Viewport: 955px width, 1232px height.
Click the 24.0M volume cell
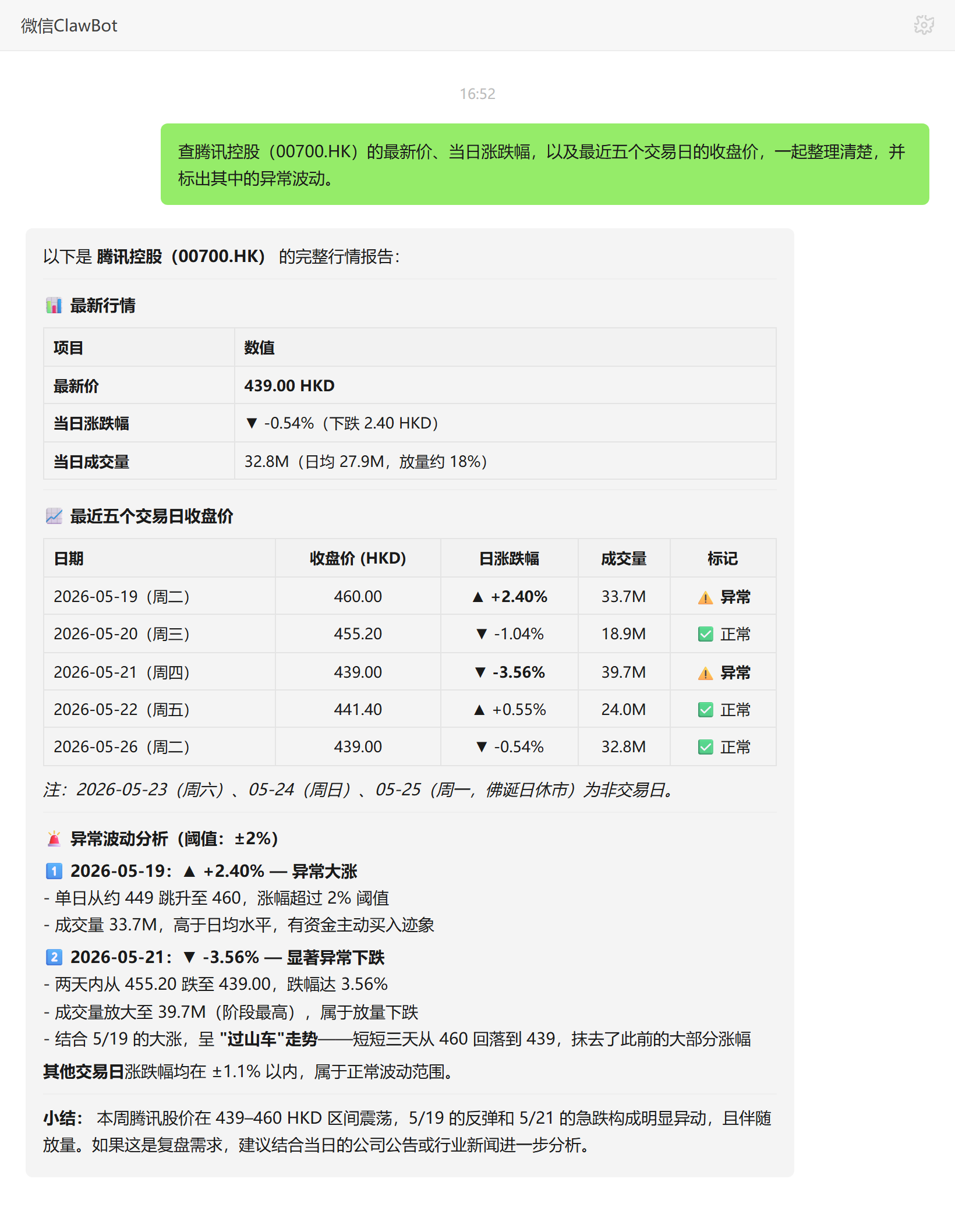pos(624,710)
